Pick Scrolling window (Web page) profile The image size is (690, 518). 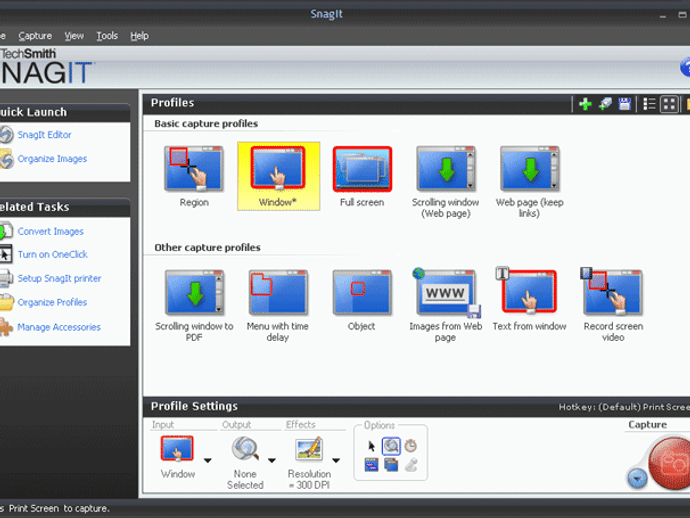(445, 182)
